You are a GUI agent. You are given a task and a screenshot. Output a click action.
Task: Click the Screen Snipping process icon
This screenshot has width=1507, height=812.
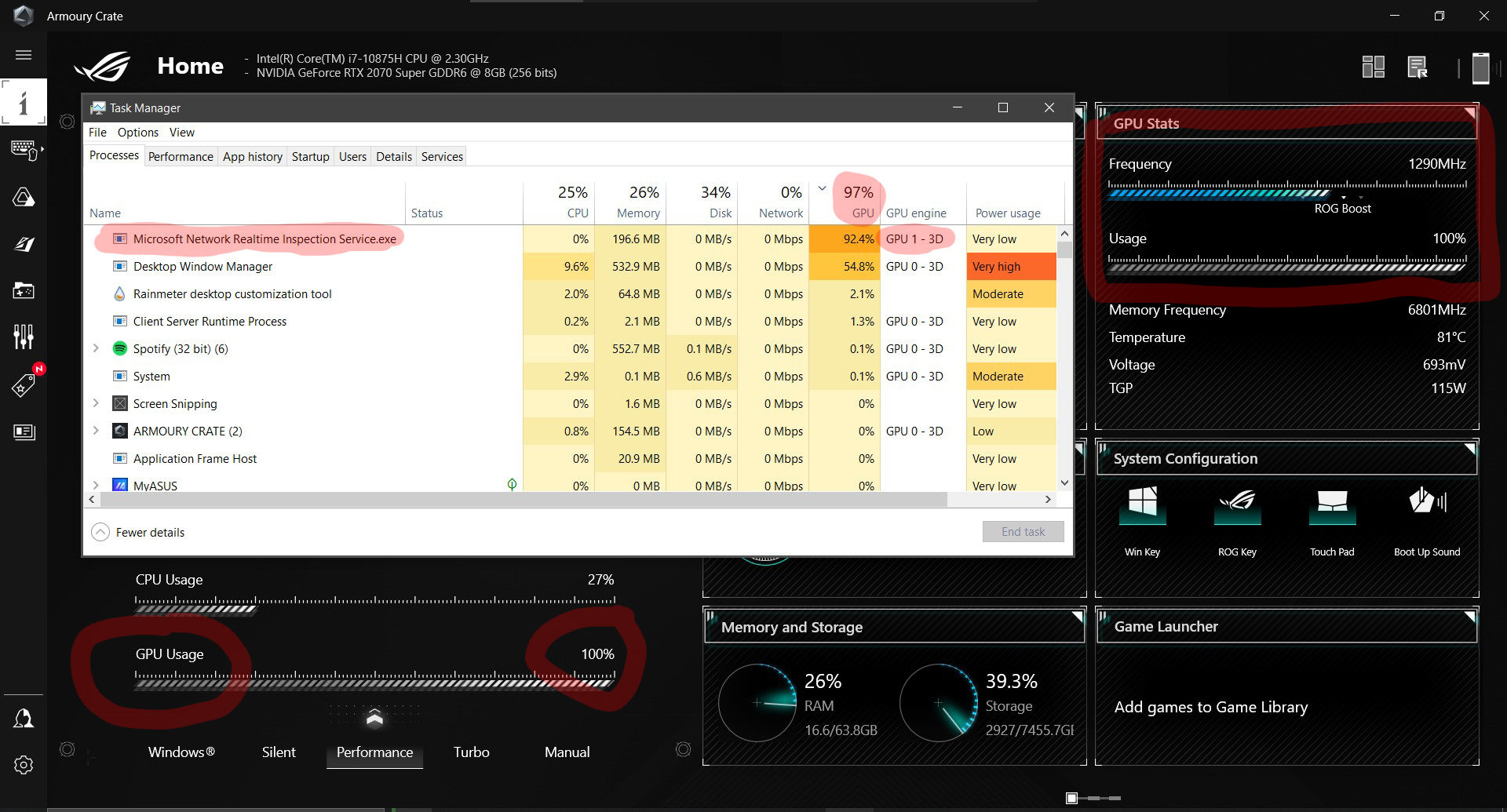pos(119,403)
